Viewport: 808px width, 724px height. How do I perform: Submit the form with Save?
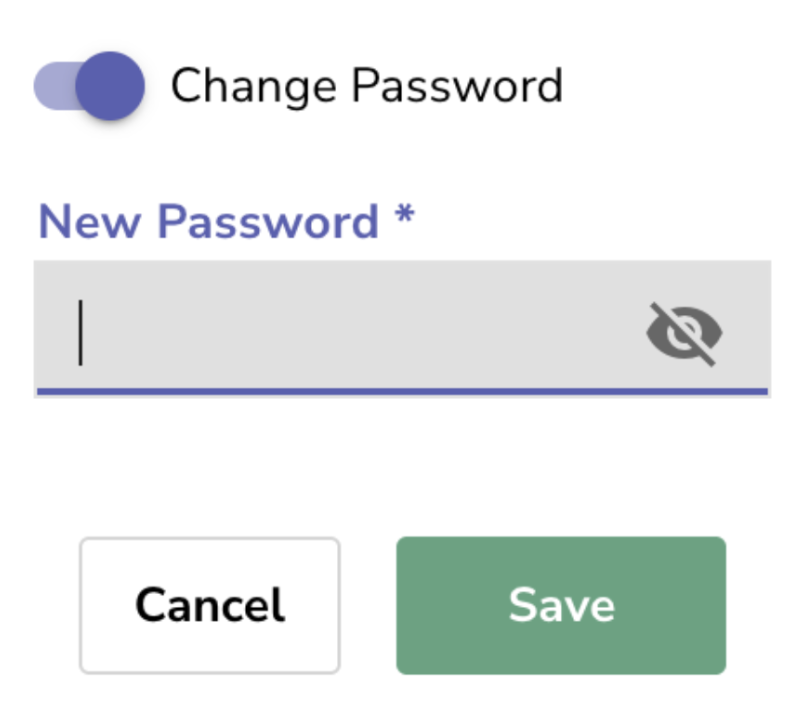[560, 605]
